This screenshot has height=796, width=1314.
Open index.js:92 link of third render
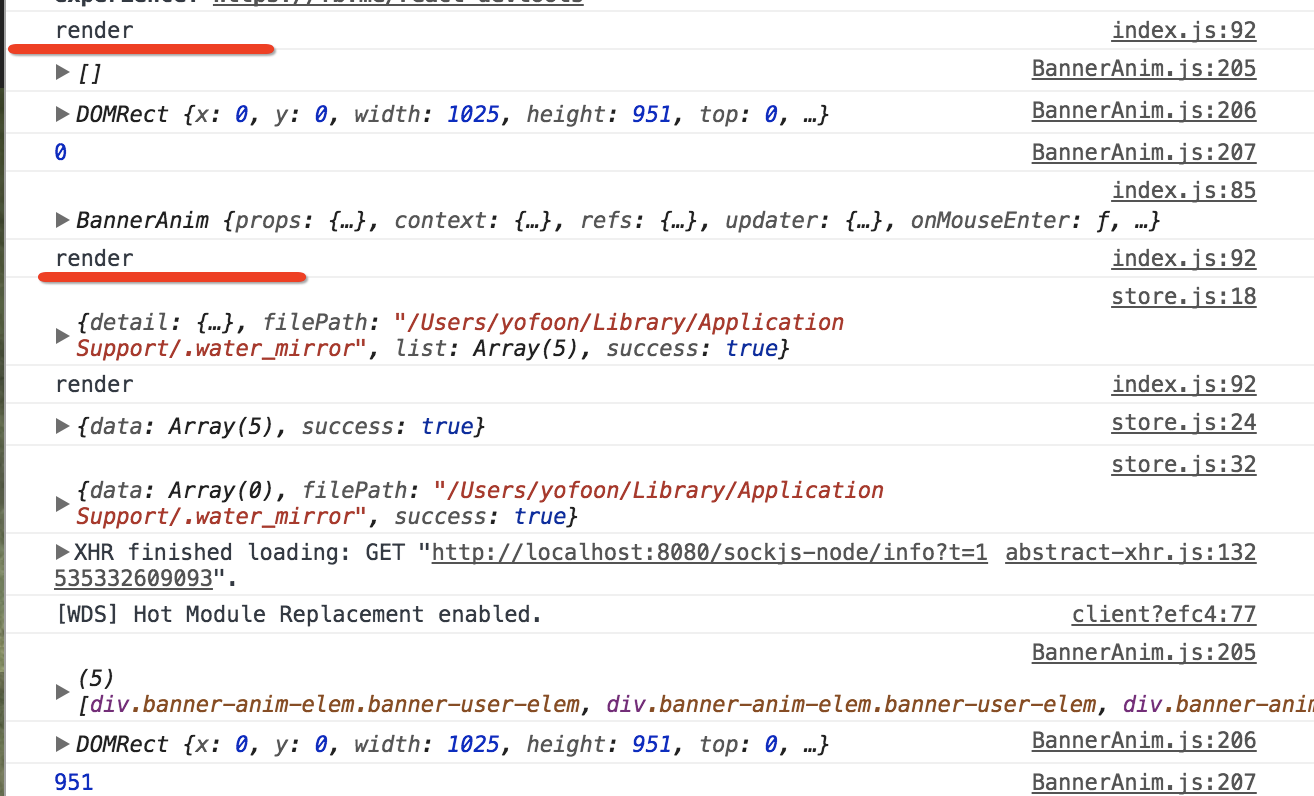coord(1183,384)
